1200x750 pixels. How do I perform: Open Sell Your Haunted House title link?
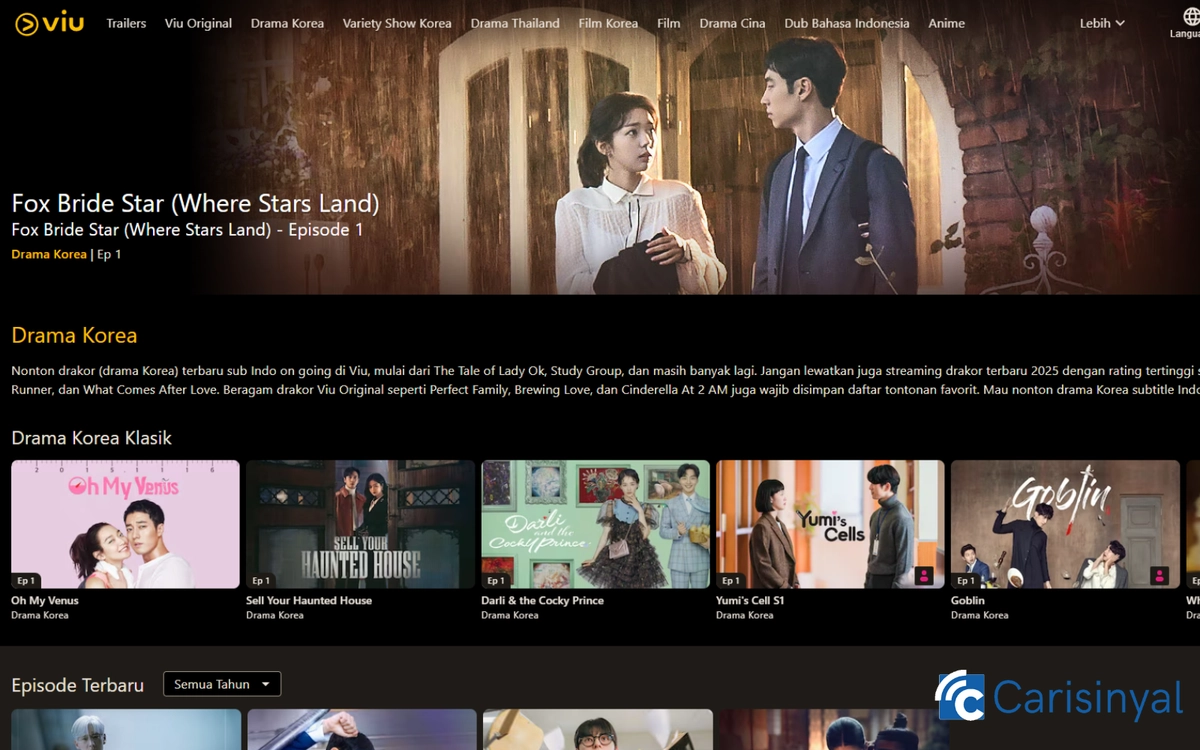[x=309, y=601]
